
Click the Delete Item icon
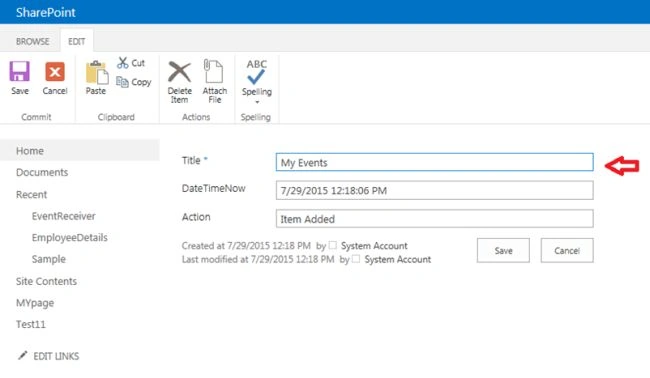[x=179, y=72]
